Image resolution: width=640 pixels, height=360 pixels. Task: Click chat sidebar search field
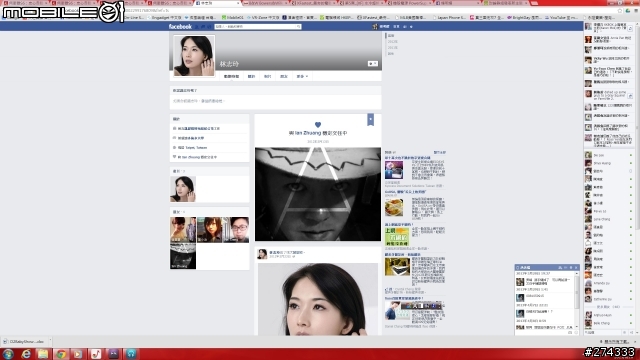click(x=602, y=333)
